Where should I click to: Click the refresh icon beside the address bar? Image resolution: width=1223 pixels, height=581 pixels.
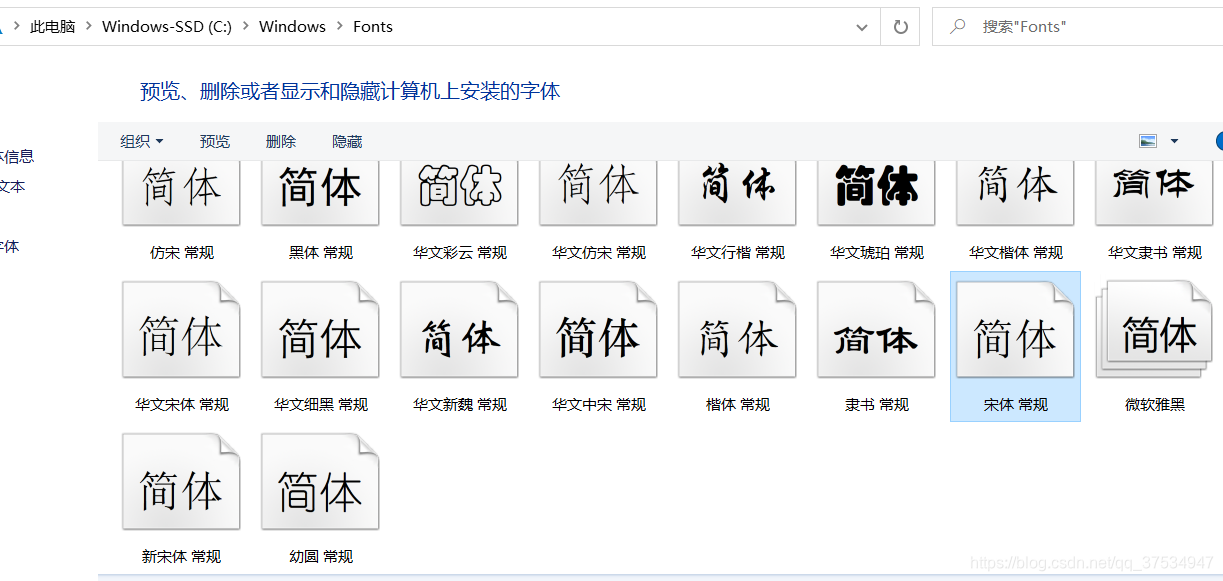899,26
